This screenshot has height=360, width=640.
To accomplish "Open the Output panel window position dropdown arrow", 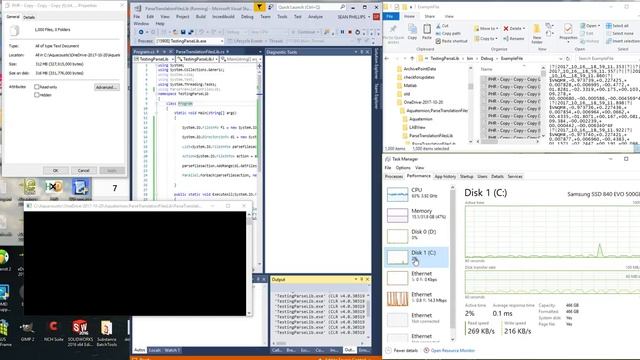I will [x=356, y=279].
